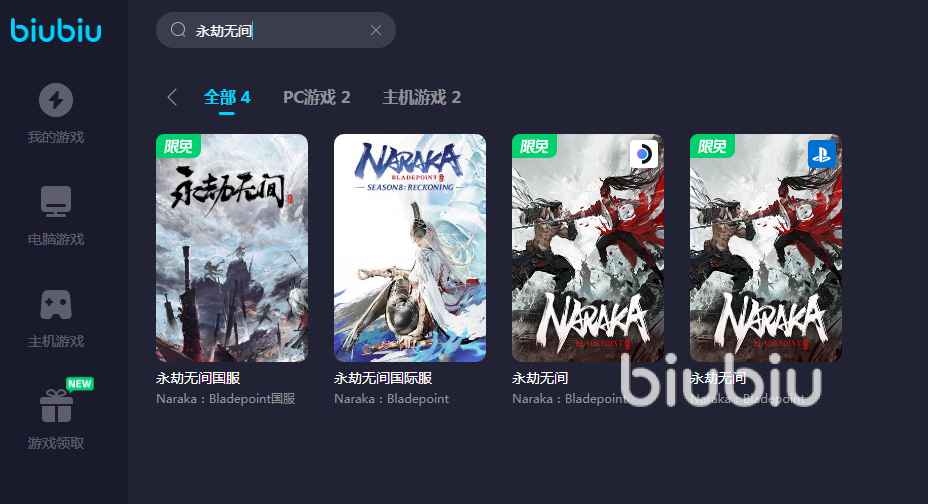Click the 永劫无间国服 title text
The width and height of the screenshot is (928, 504).
[198, 378]
